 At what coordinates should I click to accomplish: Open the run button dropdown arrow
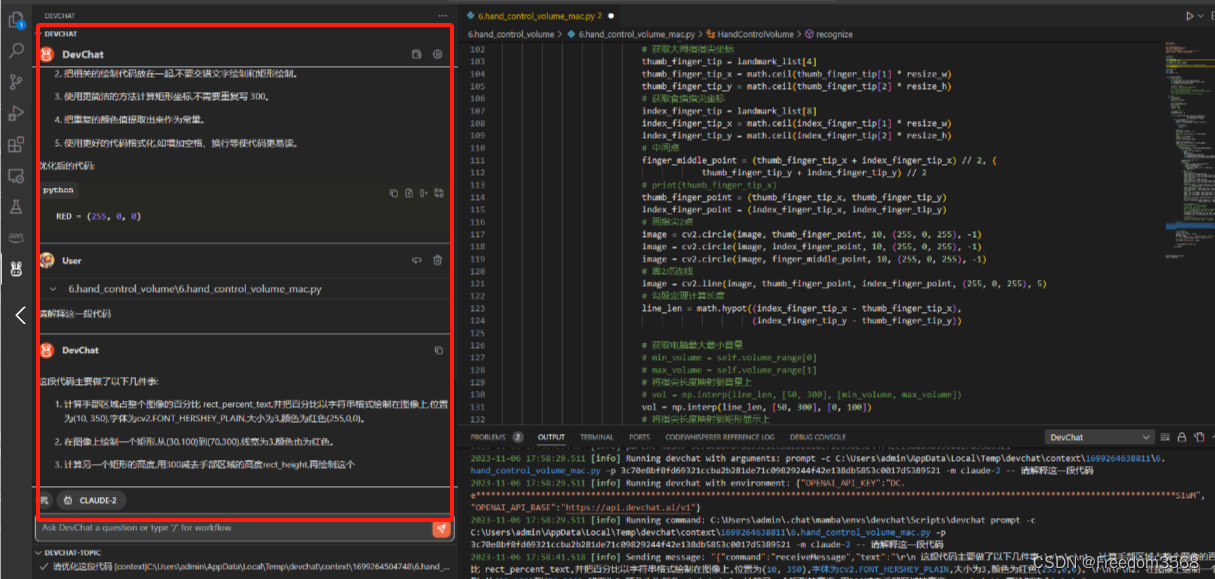(x=1201, y=16)
